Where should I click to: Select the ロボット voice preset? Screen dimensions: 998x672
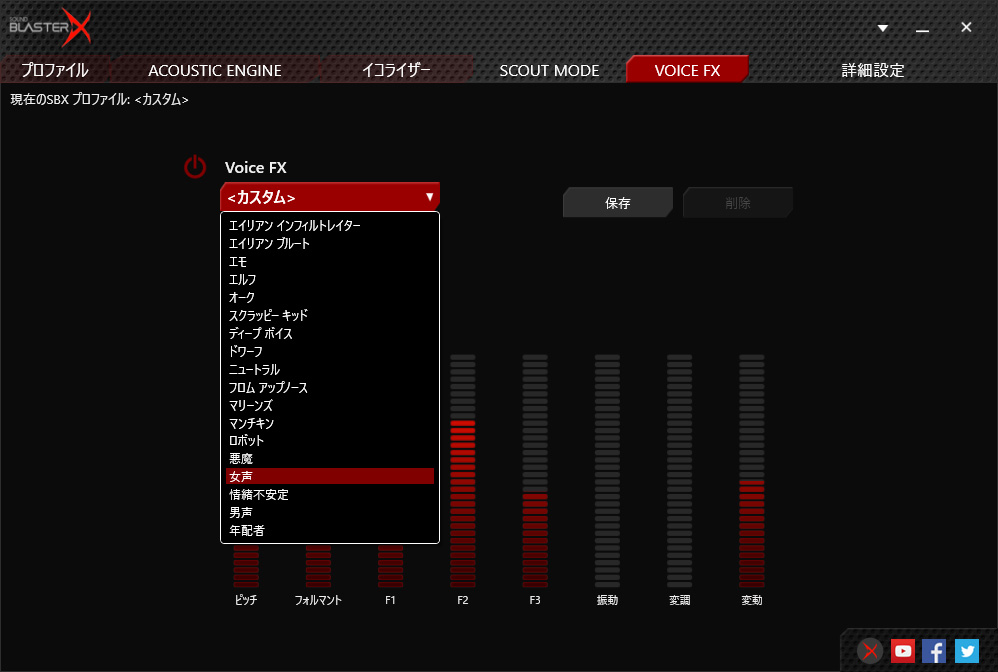point(330,440)
